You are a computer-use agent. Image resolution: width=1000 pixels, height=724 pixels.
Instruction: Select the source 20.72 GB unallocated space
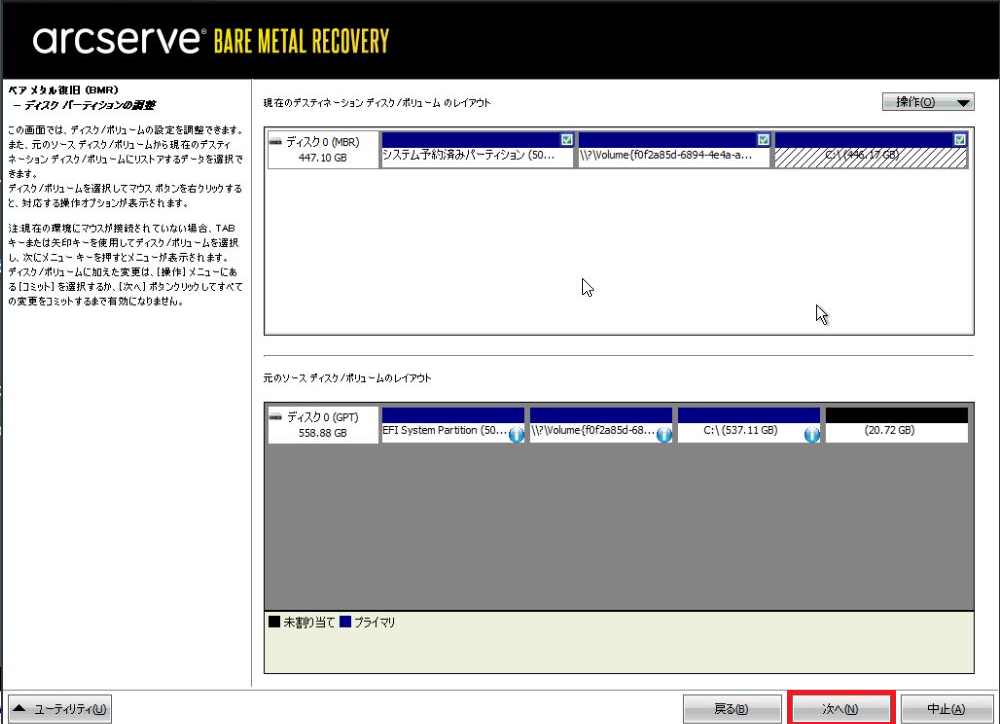click(x=896, y=431)
